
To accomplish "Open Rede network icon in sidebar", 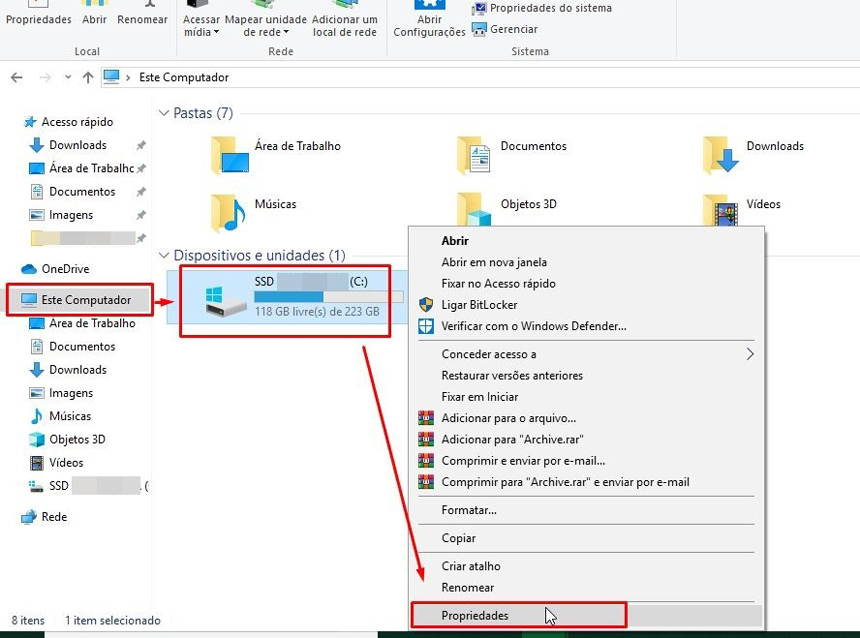I will (28, 517).
